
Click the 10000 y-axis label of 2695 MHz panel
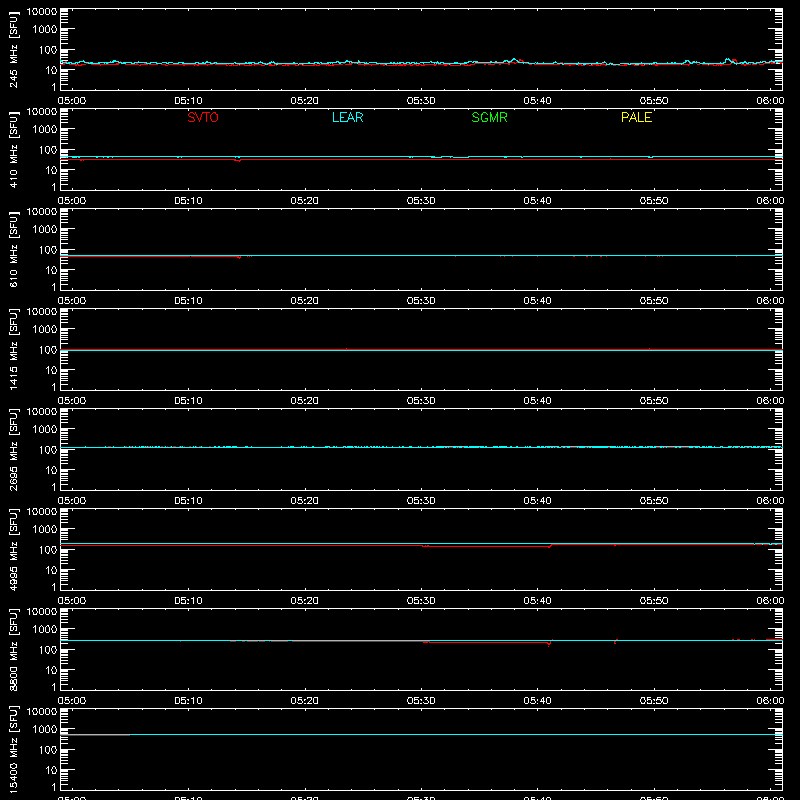coord(42,412)
